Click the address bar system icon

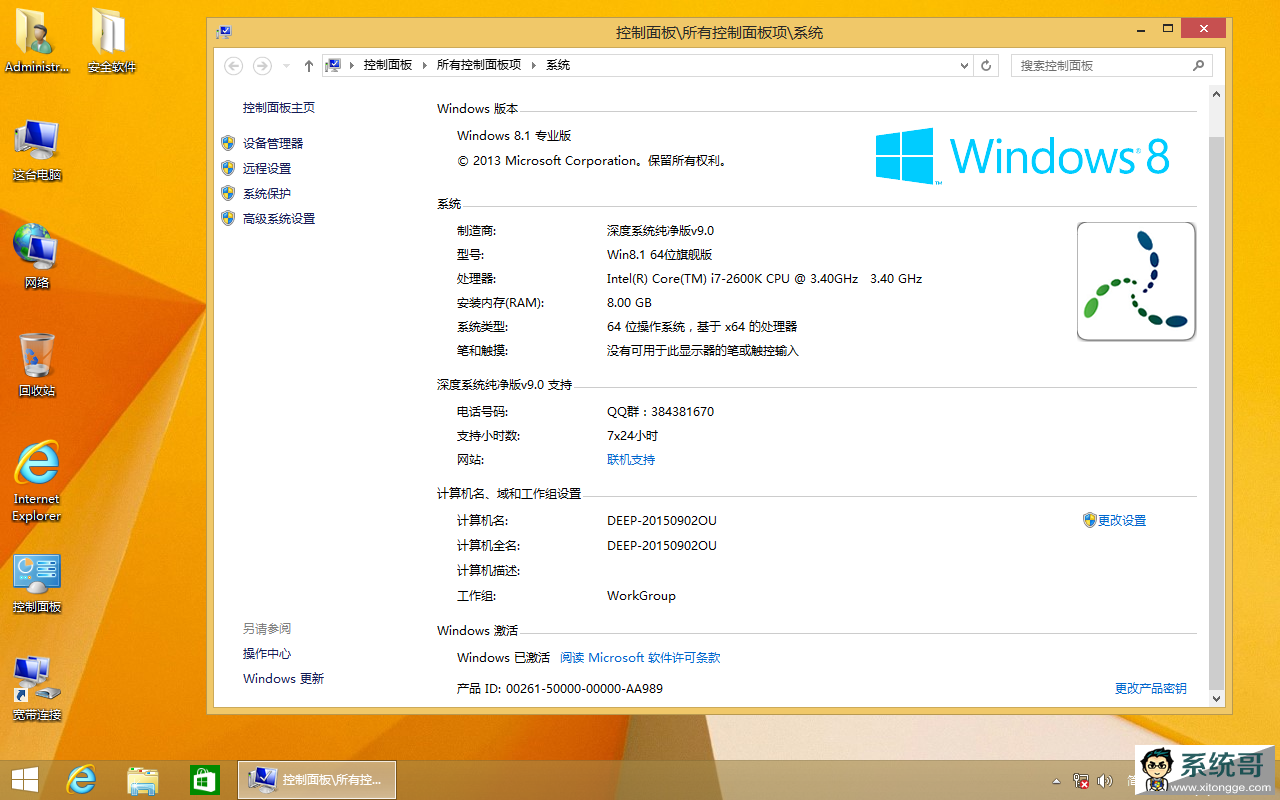pos(335,65)
